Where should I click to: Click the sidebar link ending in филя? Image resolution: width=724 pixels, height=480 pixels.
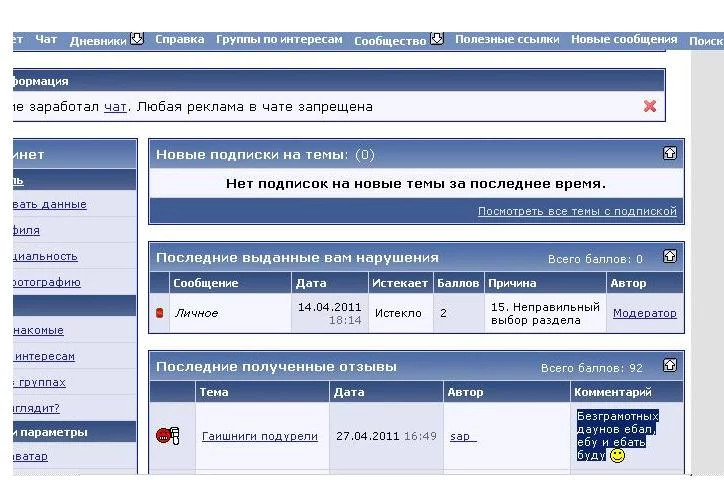tap(26, 230)
